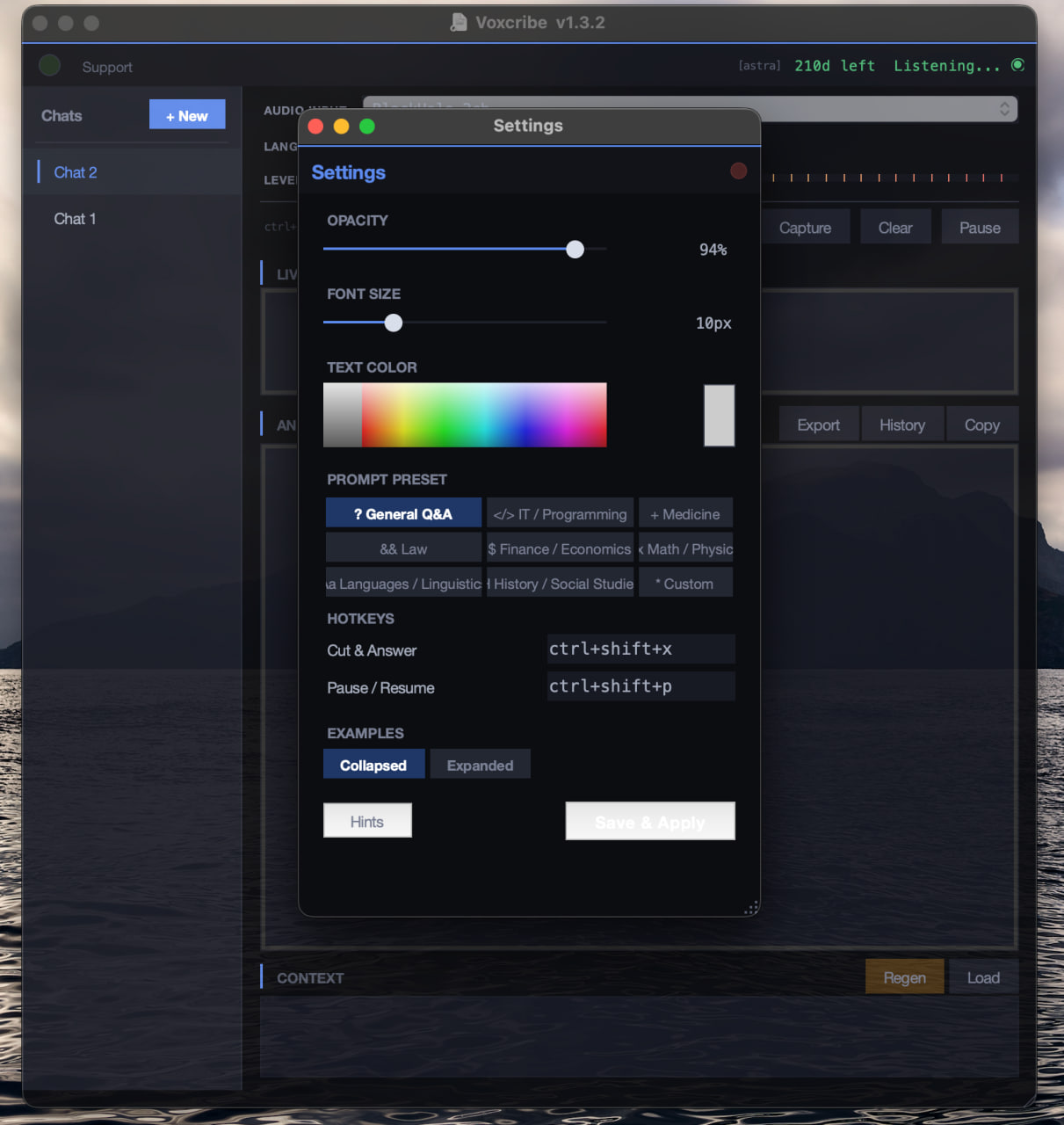Select the Custom prompt preset
The image size is (1064, 1125).
click(x=685, y=584)
